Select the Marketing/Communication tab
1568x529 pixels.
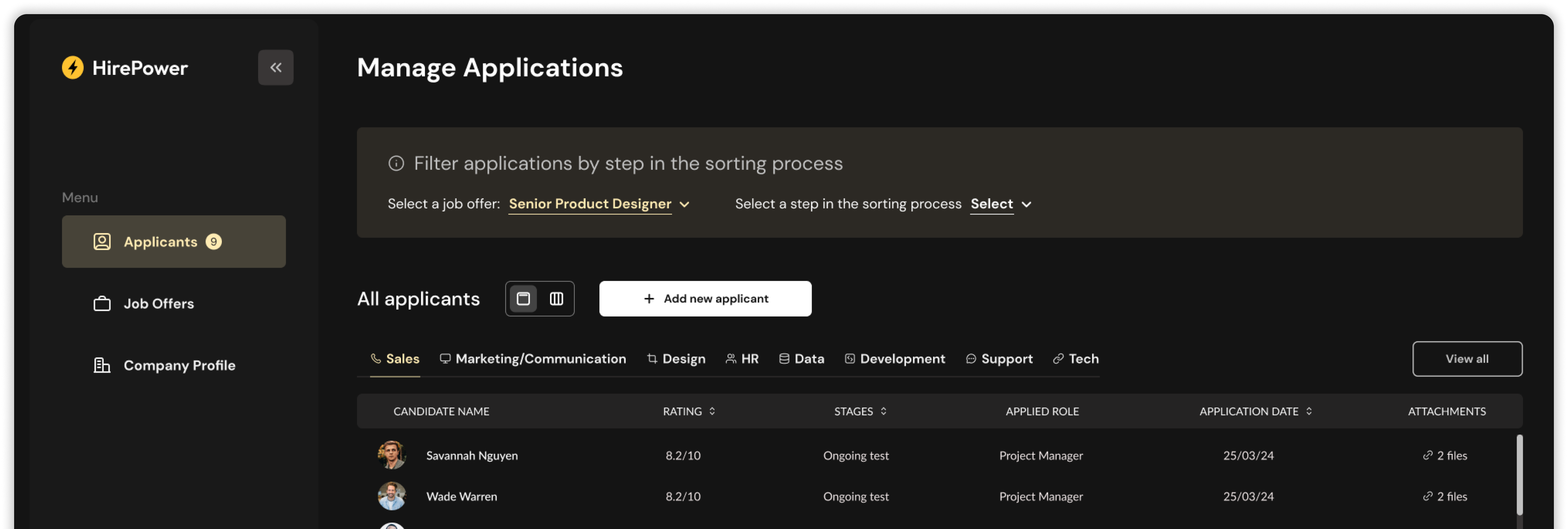[x=533, y=359]
